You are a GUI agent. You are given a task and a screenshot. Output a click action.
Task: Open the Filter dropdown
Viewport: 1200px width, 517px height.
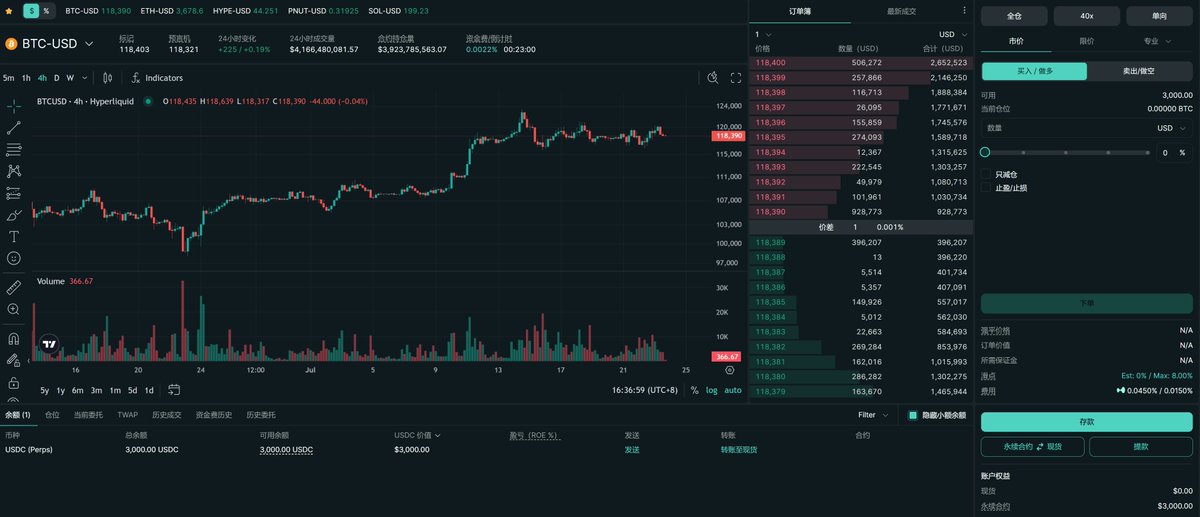coord(872,415)
